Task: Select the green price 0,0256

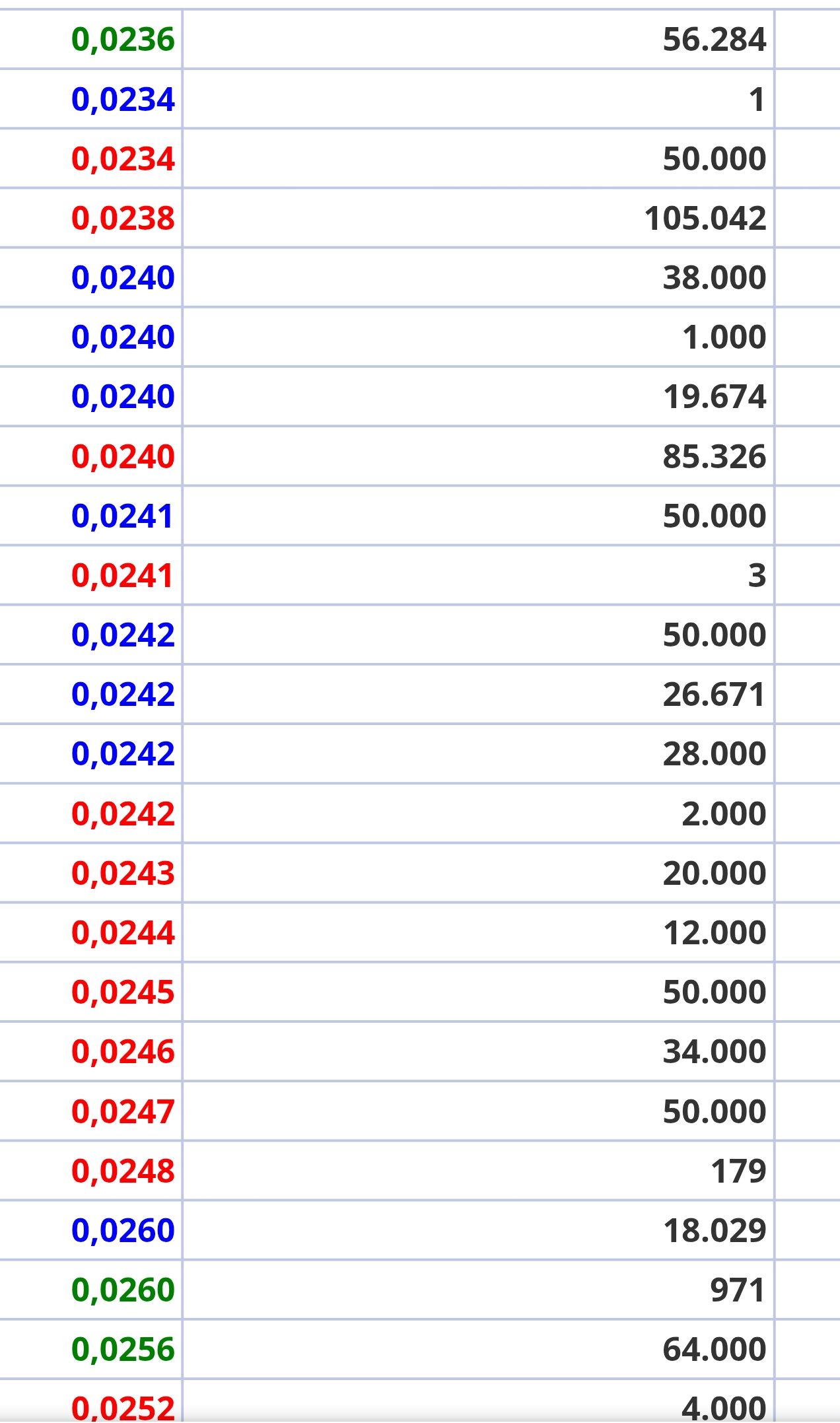Action: click(x=123, y=1350)
